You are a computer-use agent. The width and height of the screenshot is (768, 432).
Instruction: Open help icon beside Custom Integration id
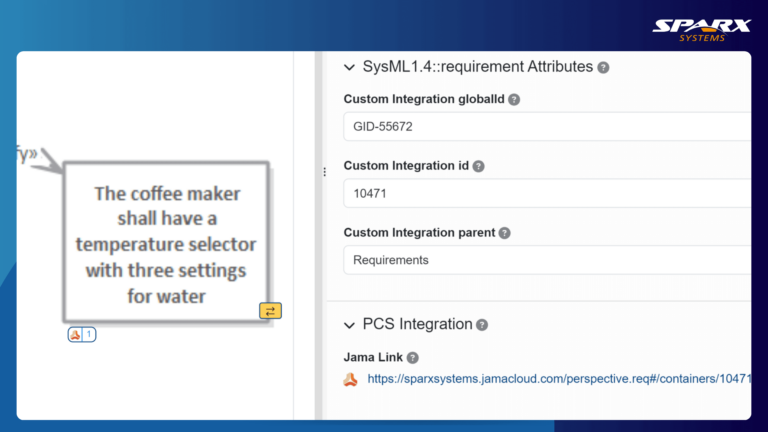coord(479,167)
